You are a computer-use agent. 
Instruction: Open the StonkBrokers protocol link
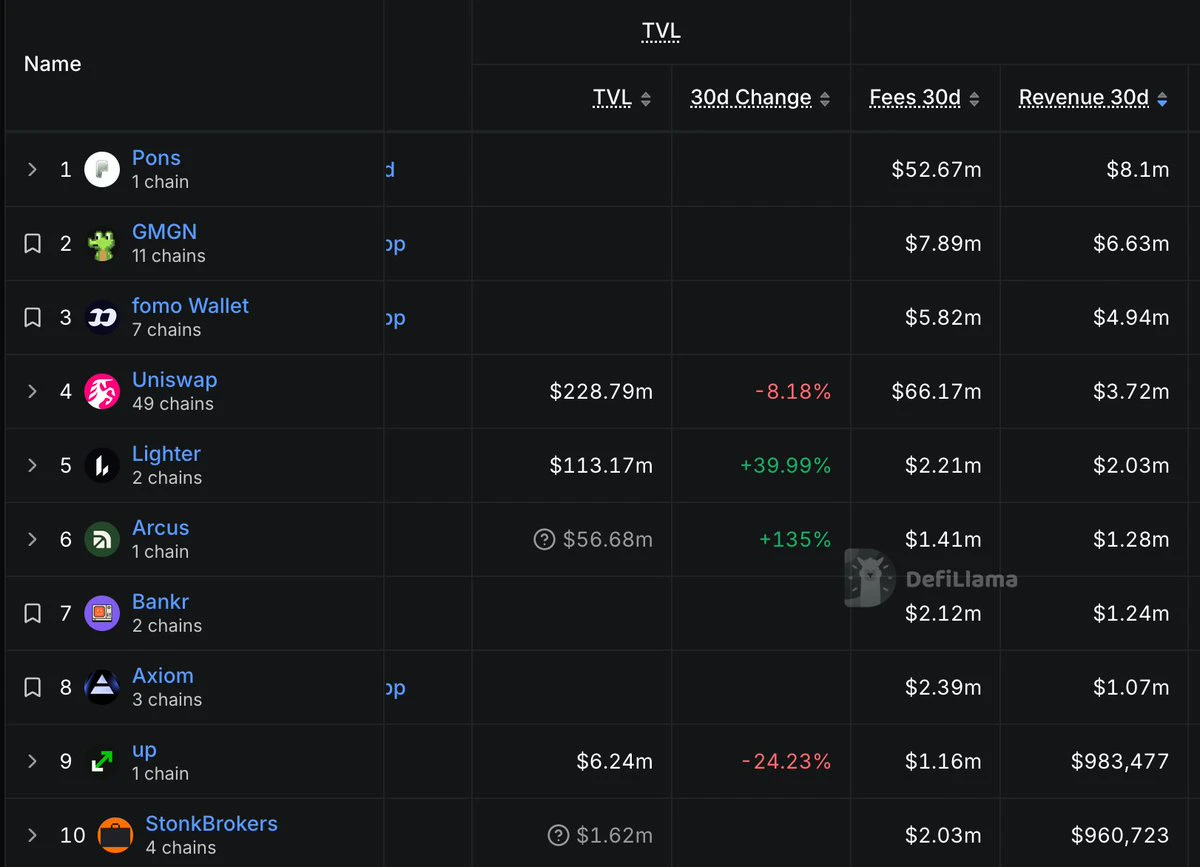[x=211, y=824]
